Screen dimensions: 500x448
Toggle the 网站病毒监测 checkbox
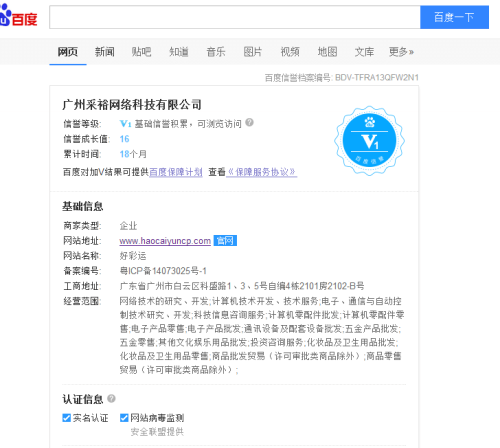[124, 418]
